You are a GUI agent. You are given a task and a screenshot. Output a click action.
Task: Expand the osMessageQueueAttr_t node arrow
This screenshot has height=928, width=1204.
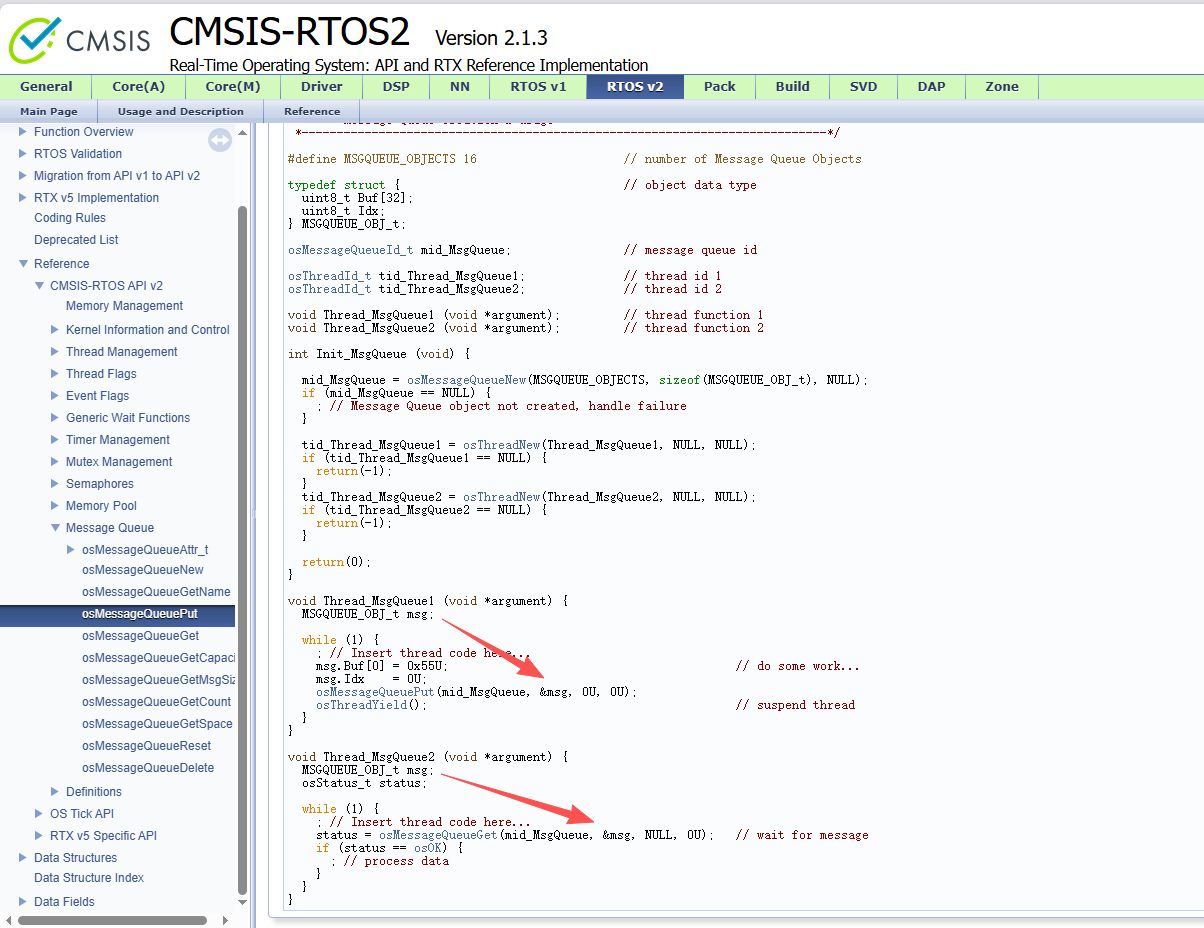click(71, 550)
